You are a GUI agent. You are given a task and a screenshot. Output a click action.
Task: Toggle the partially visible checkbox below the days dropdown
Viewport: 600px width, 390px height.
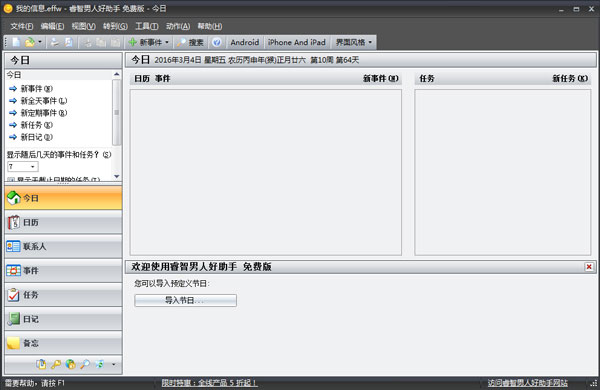point(11,179)
